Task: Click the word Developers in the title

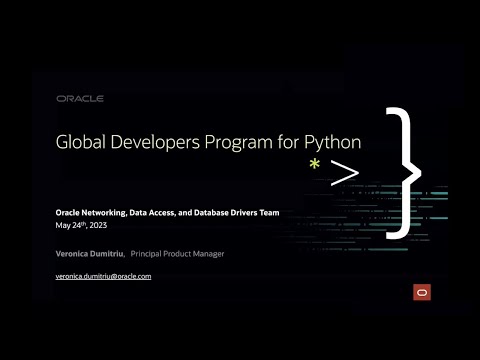Action: pos(155,142)
